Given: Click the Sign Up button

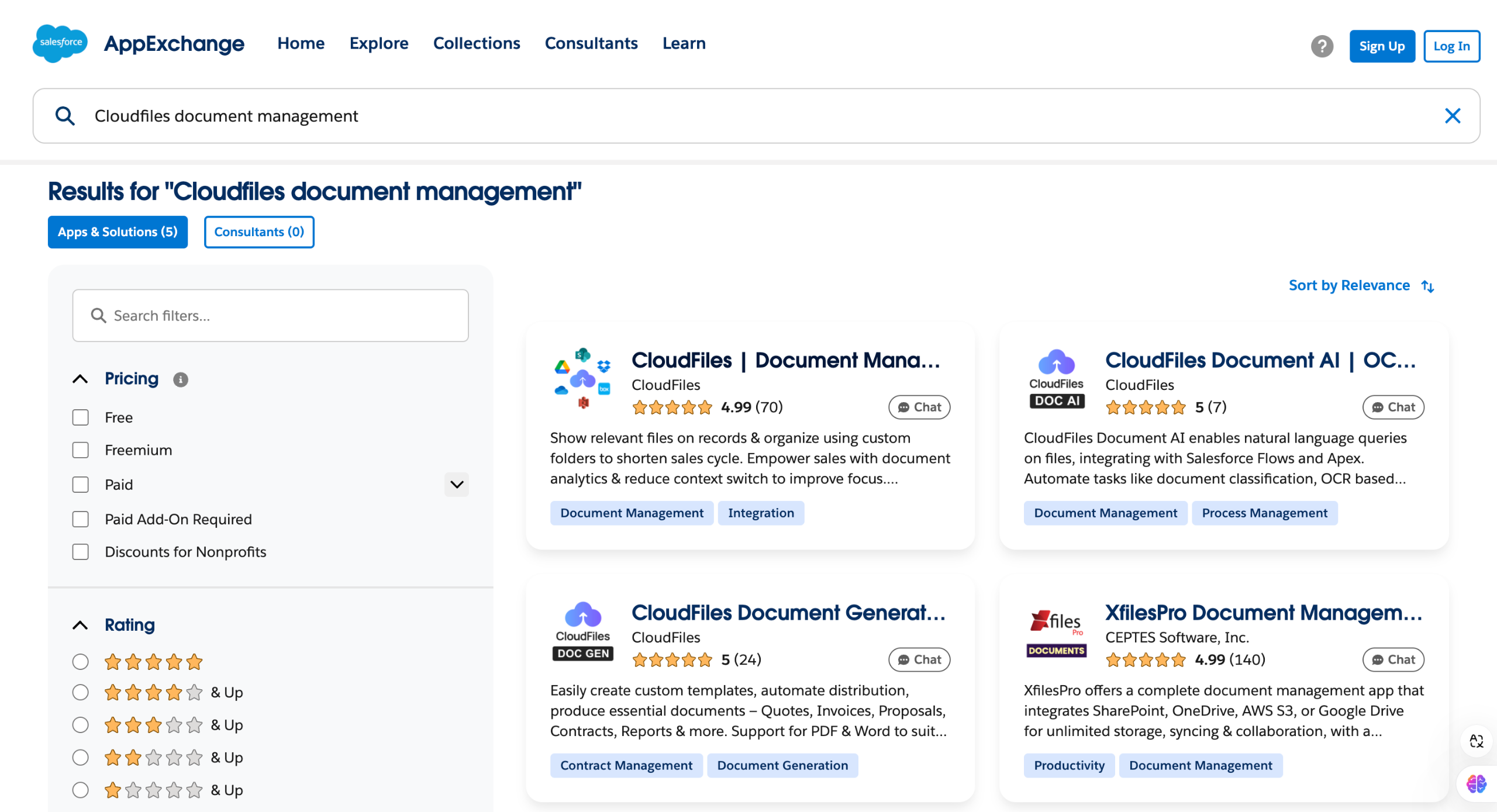Looking at the screenshot, I should pyautogui.click(x=1382, y=46).
